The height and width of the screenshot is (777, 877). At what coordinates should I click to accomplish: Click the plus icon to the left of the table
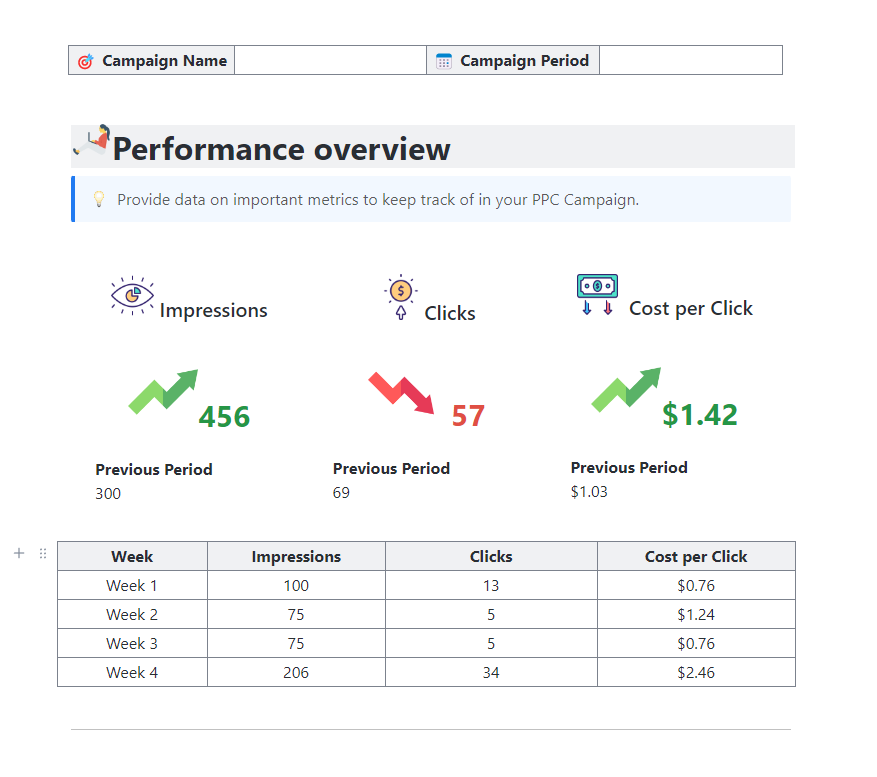click(x=18, y=553)
